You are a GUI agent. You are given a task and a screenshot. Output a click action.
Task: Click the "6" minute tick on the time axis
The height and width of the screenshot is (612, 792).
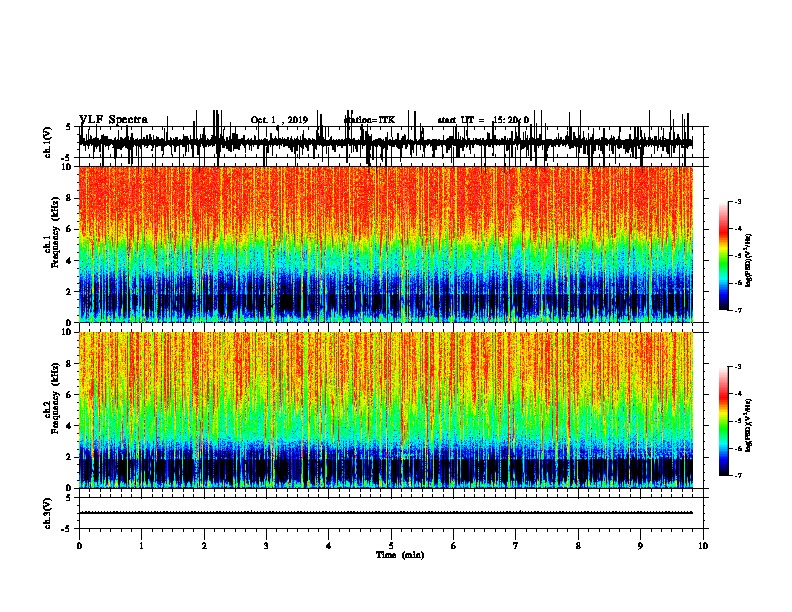pyautogui.click(x=454, y=546)
